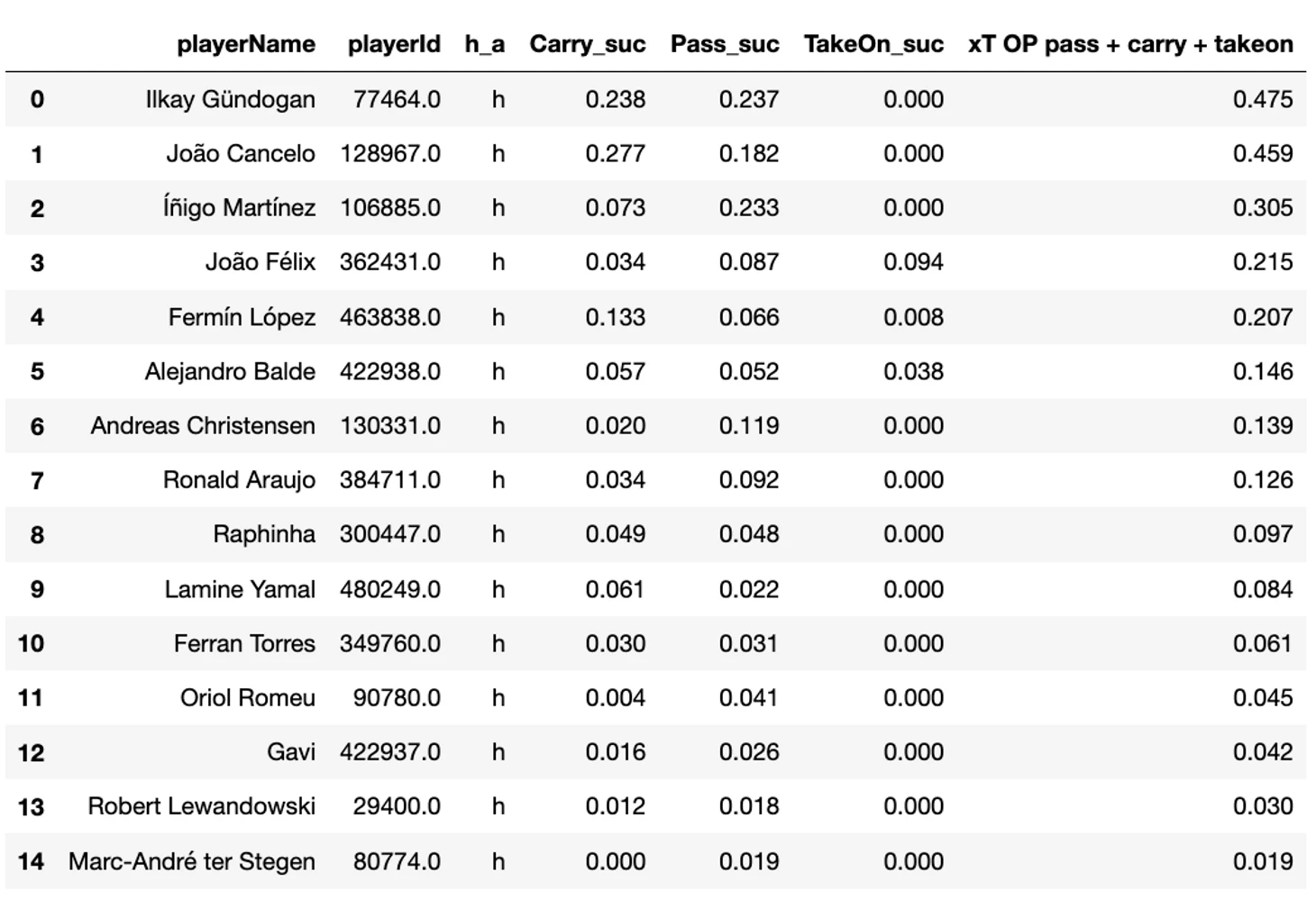The width and height of the screenshot is (1316, 900).
Task: Click the Carry_suc column header
Action: pos(587,44)
